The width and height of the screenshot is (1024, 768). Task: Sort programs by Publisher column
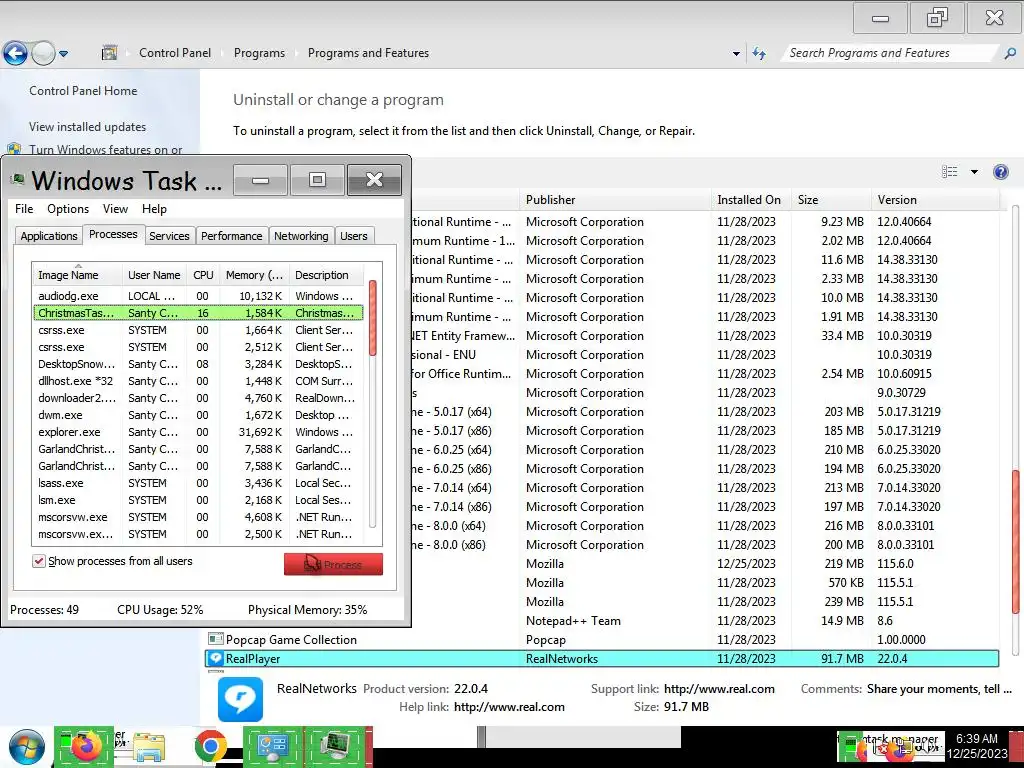615,200
